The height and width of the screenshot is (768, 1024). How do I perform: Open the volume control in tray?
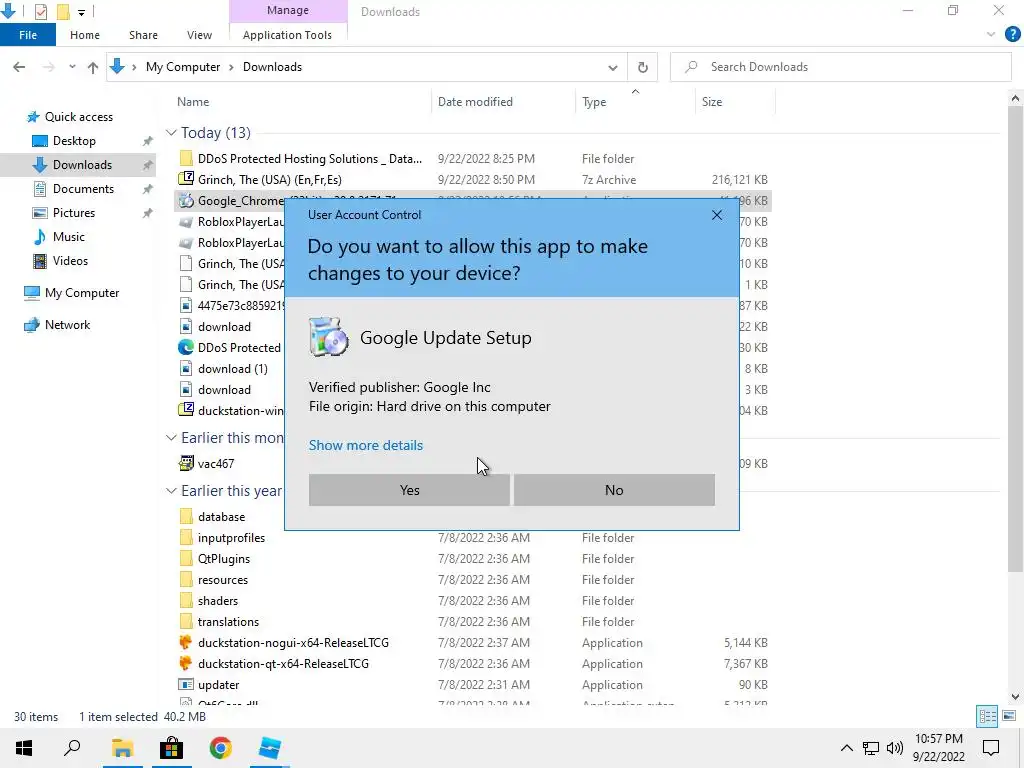(895, 748)
